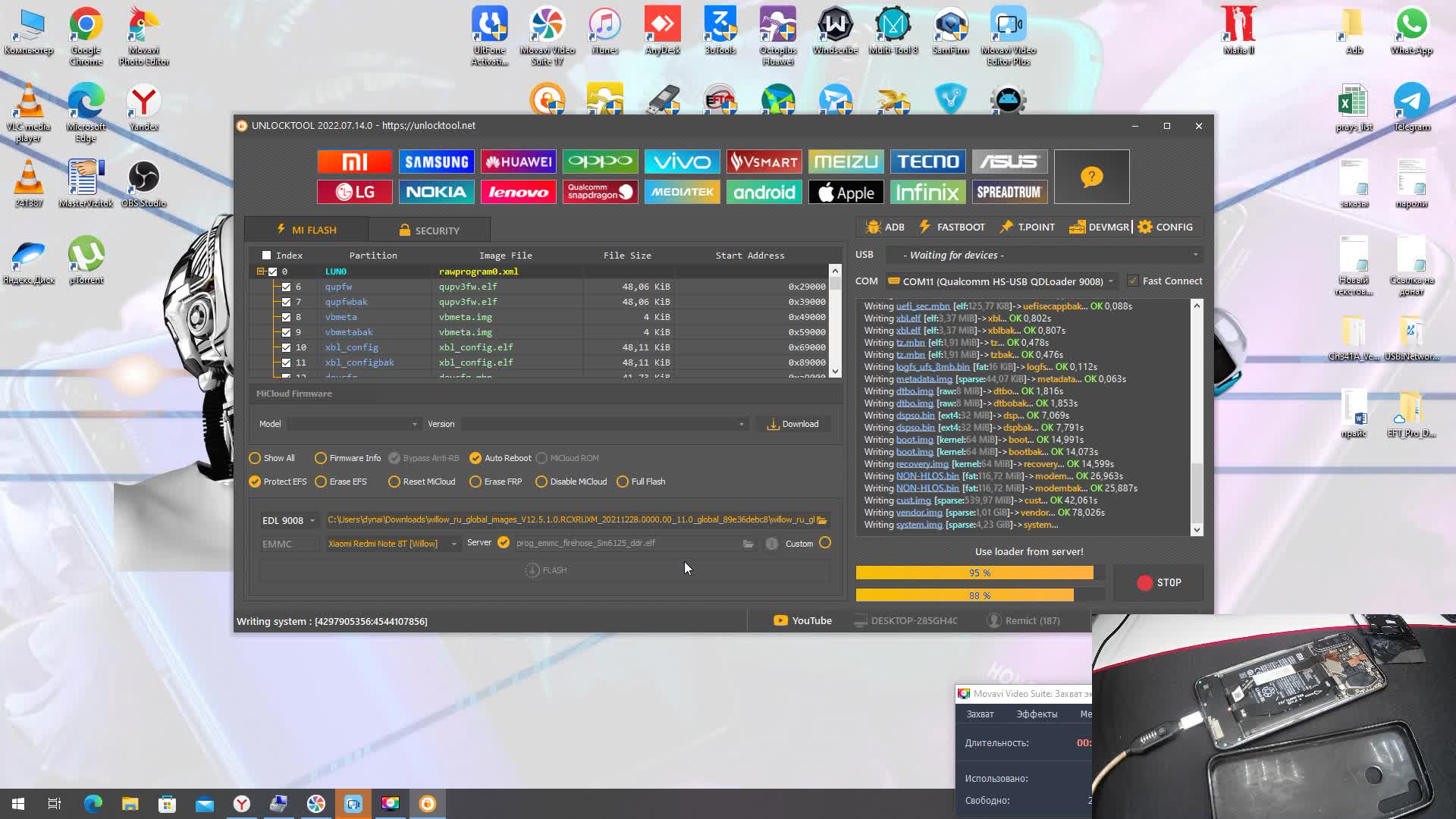Toggle the Protect EFS checkbox
This screenshot has width=1456, height=819.
(256, 481)
